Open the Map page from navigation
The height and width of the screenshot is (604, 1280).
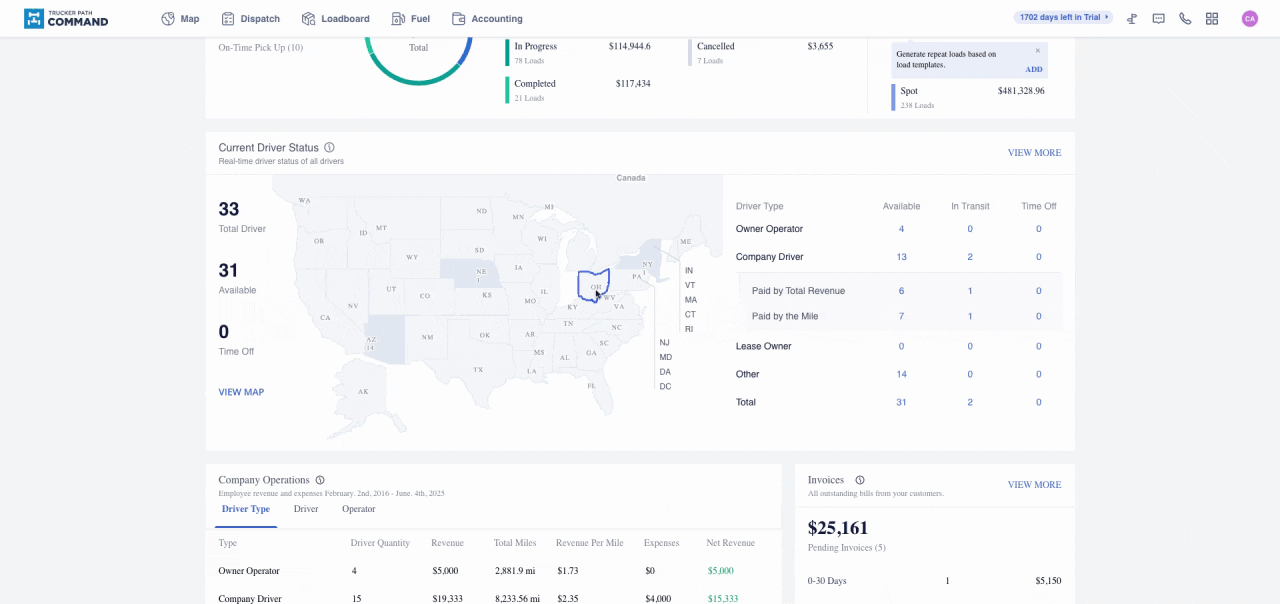(x=180, y=19)
